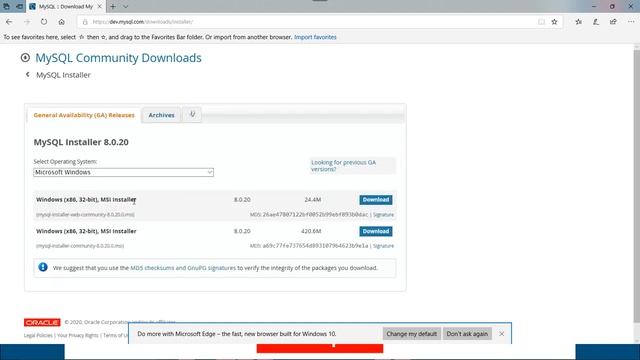Open Legal Policies footer link
The width and height of the screenshot is (640, 360).
38,336
